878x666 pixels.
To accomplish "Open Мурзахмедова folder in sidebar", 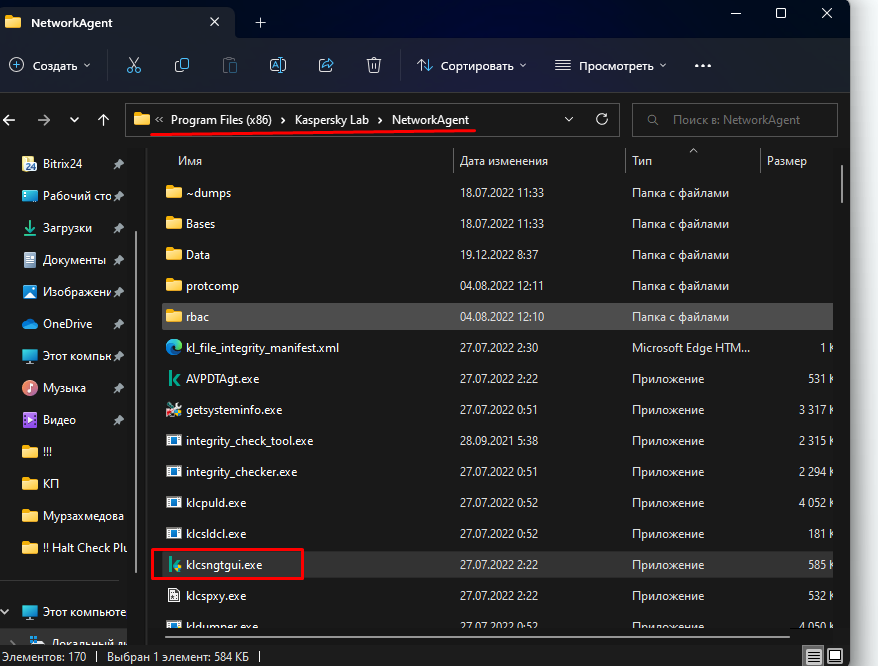I will click(x=73, y=516).
